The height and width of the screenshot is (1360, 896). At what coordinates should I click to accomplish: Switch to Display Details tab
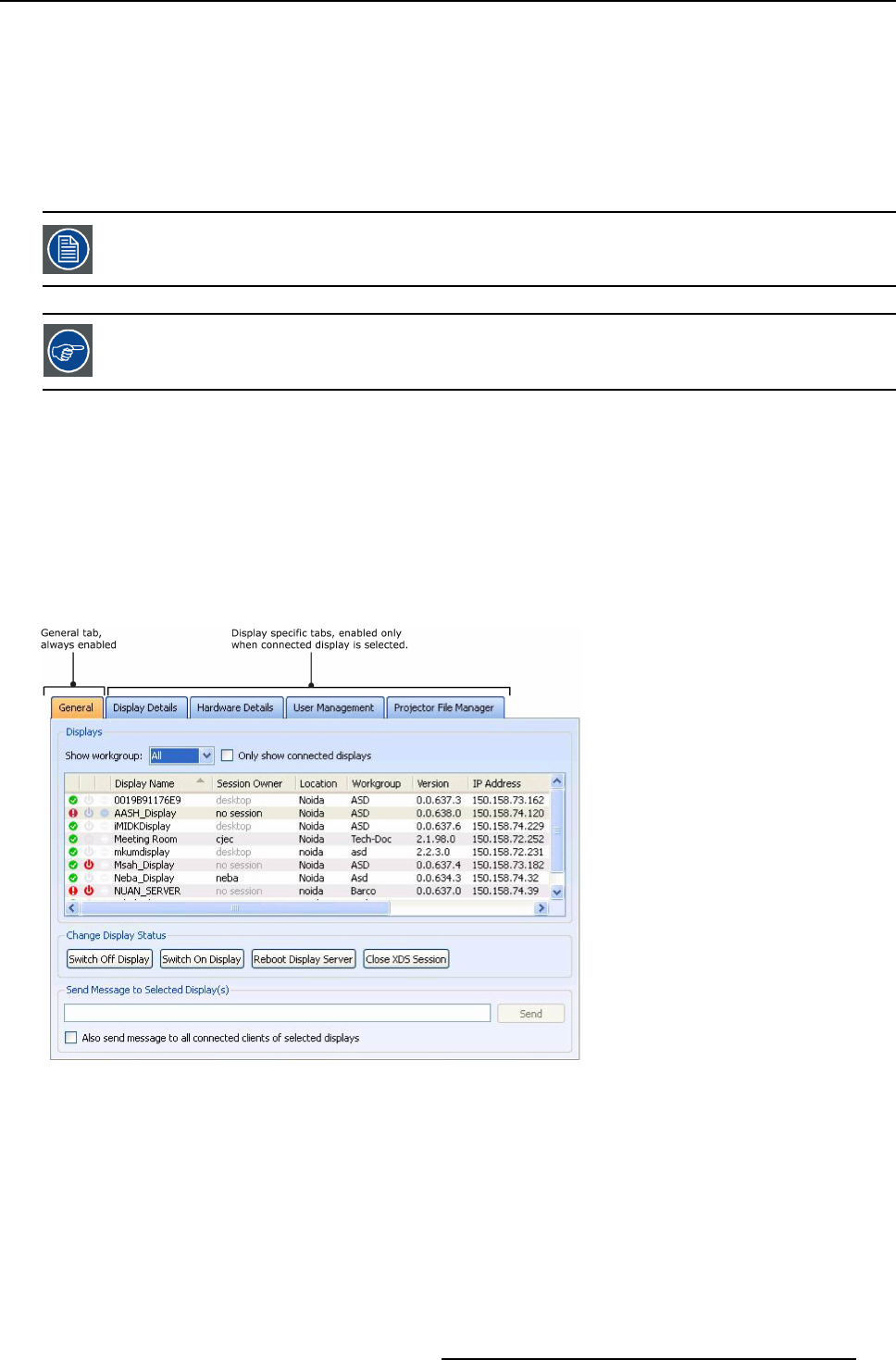[145, 707]
